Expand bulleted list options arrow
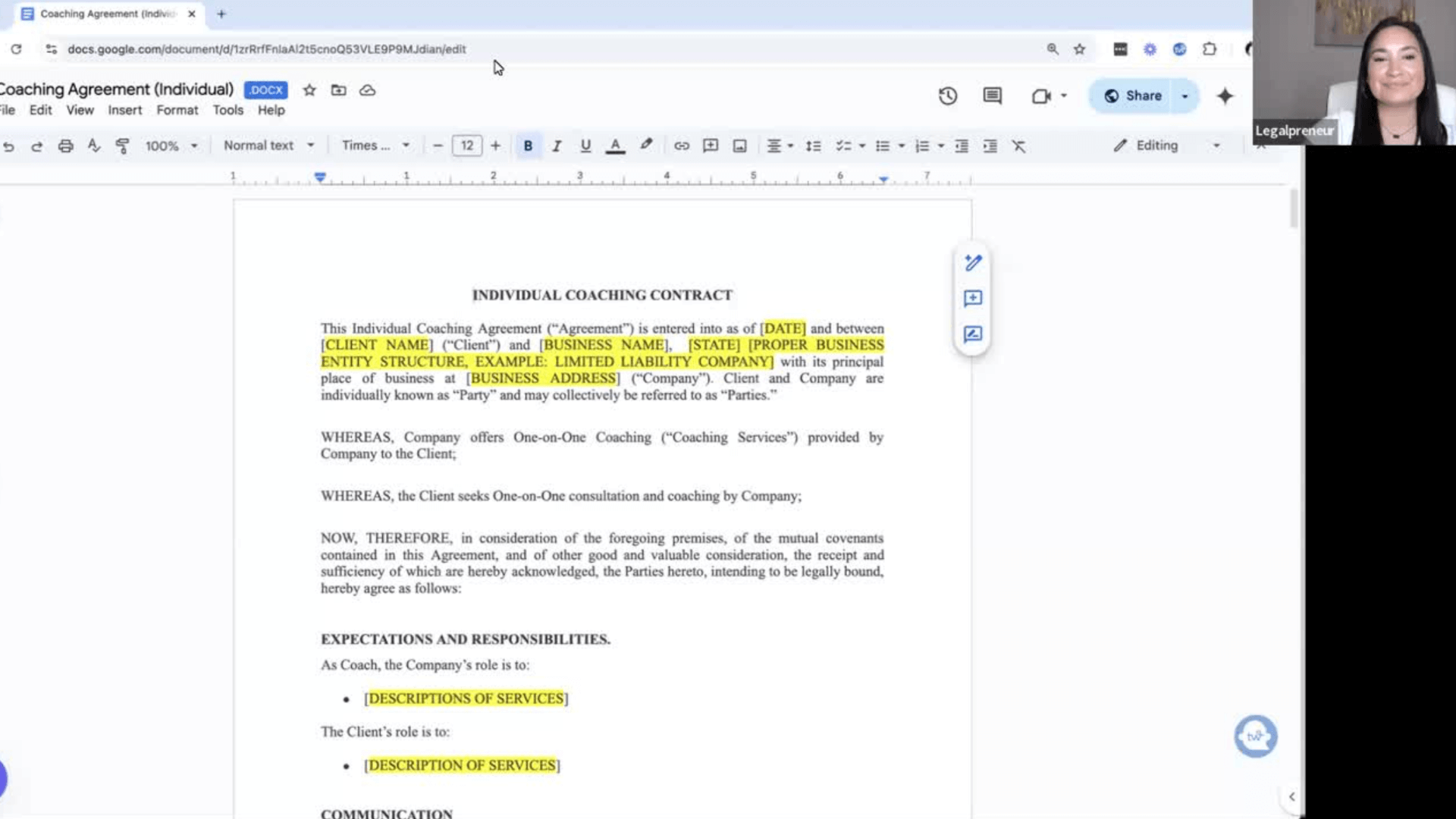Viewport: 1456px width, 819px height. (x=902, y=146)
